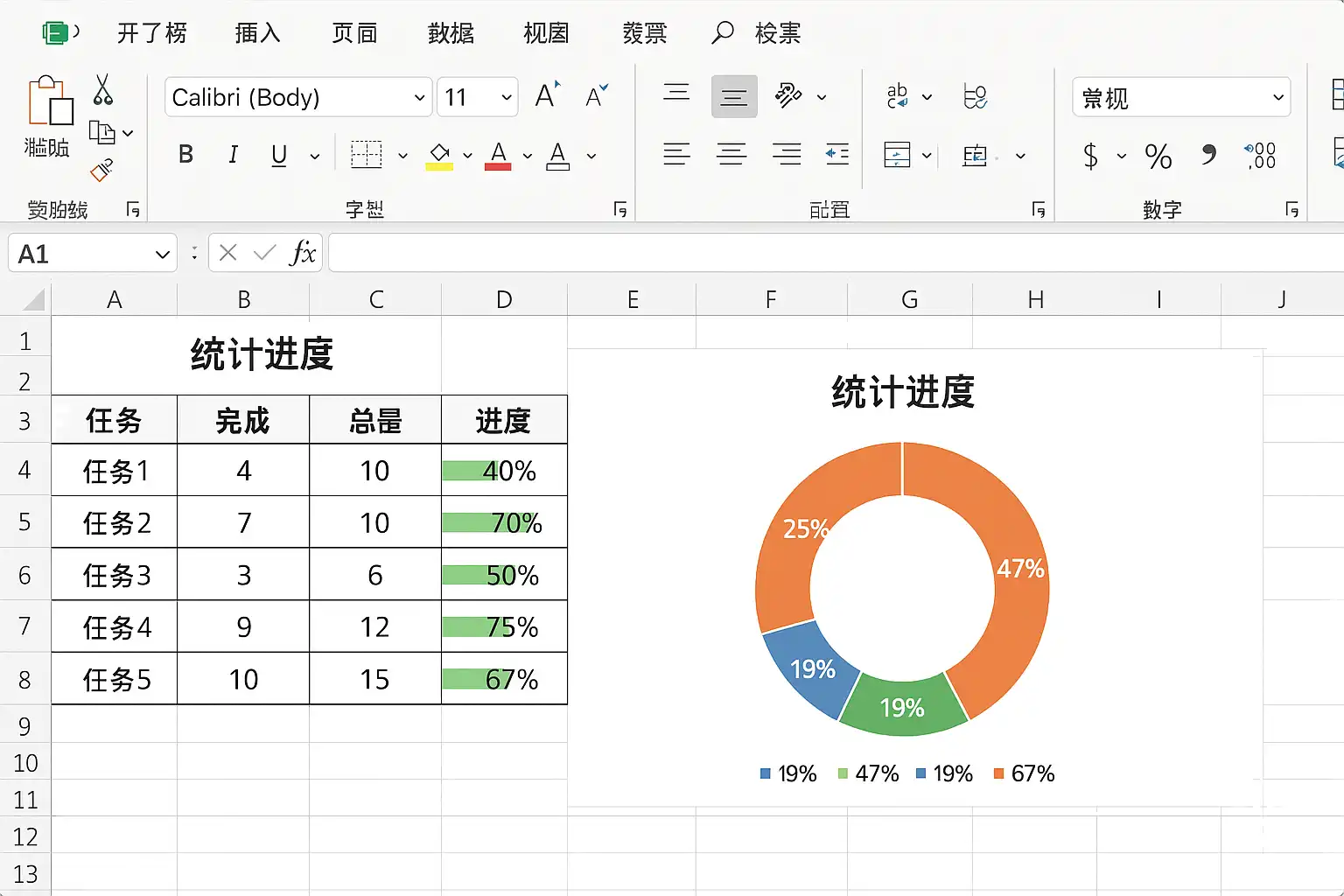Open the 插入 ribbon tab
Image resolution: width=1344 pixels, height=896 pixels.
257,33
